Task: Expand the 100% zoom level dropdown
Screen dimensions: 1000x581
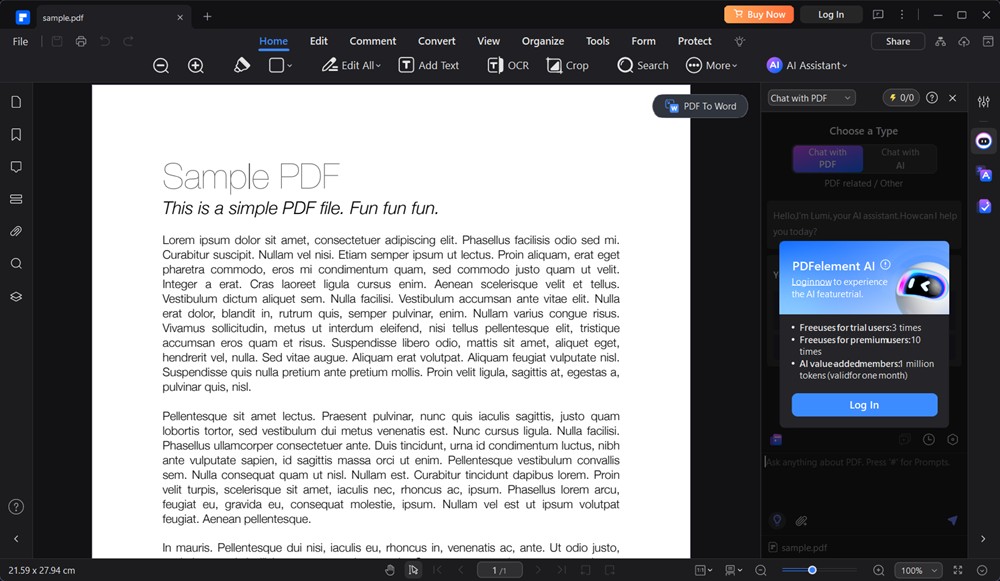Action: click(917, 569)
